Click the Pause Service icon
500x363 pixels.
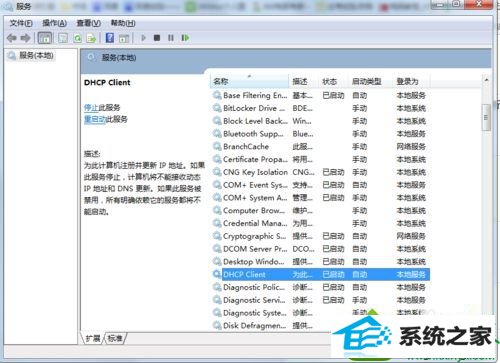[x=171, y=38]
